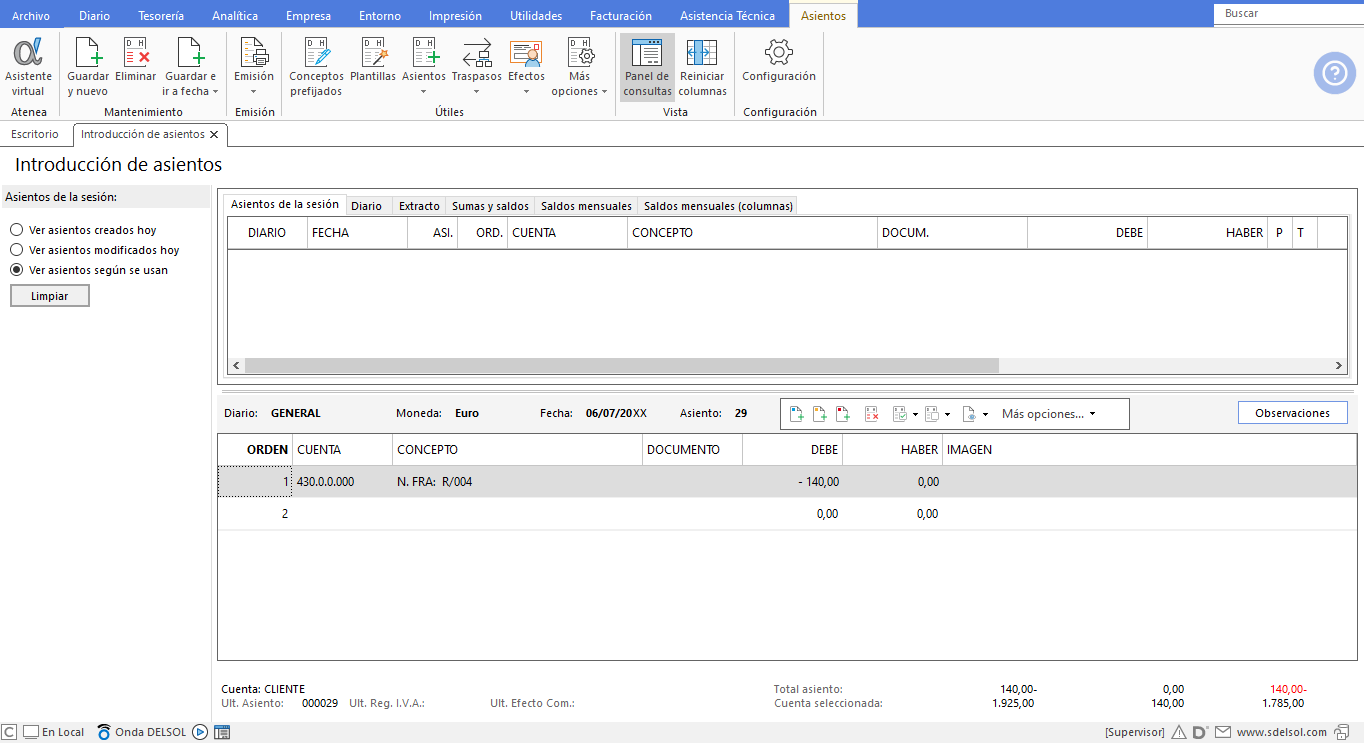
Task: Click the Buscar search field
Action: point(1288,14)
